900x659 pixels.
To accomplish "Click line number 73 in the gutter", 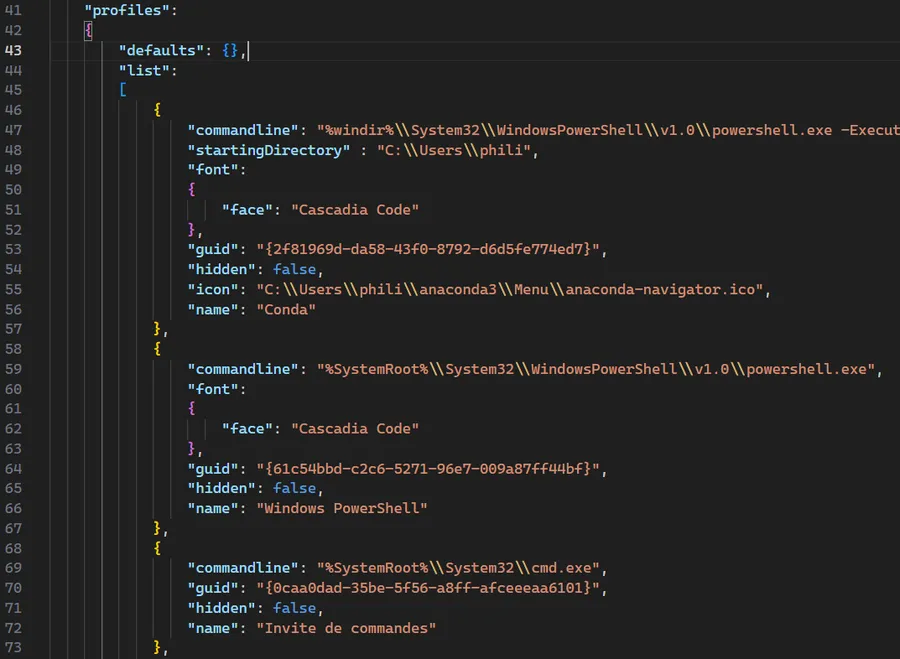I will [13, 648].
